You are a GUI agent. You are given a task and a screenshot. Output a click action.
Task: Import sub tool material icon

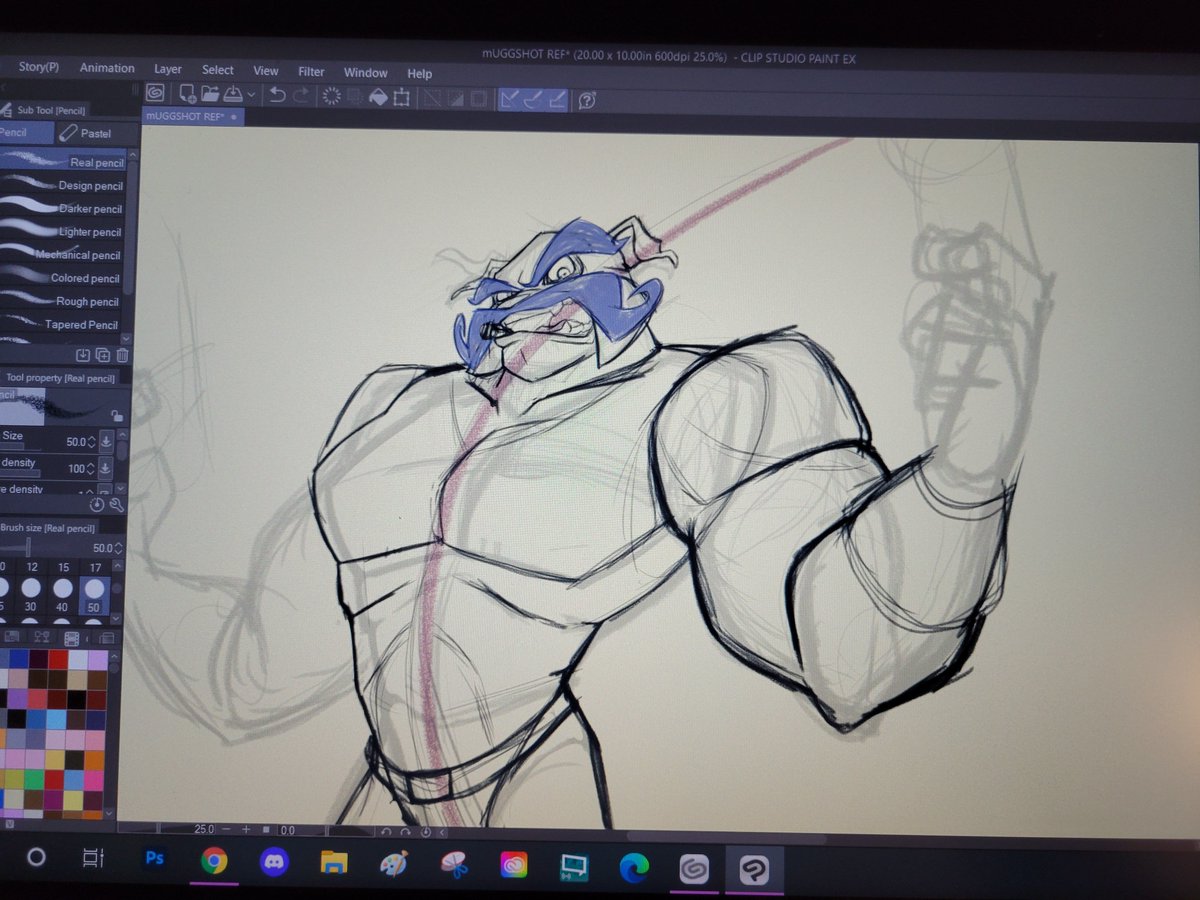click(84, 354)
